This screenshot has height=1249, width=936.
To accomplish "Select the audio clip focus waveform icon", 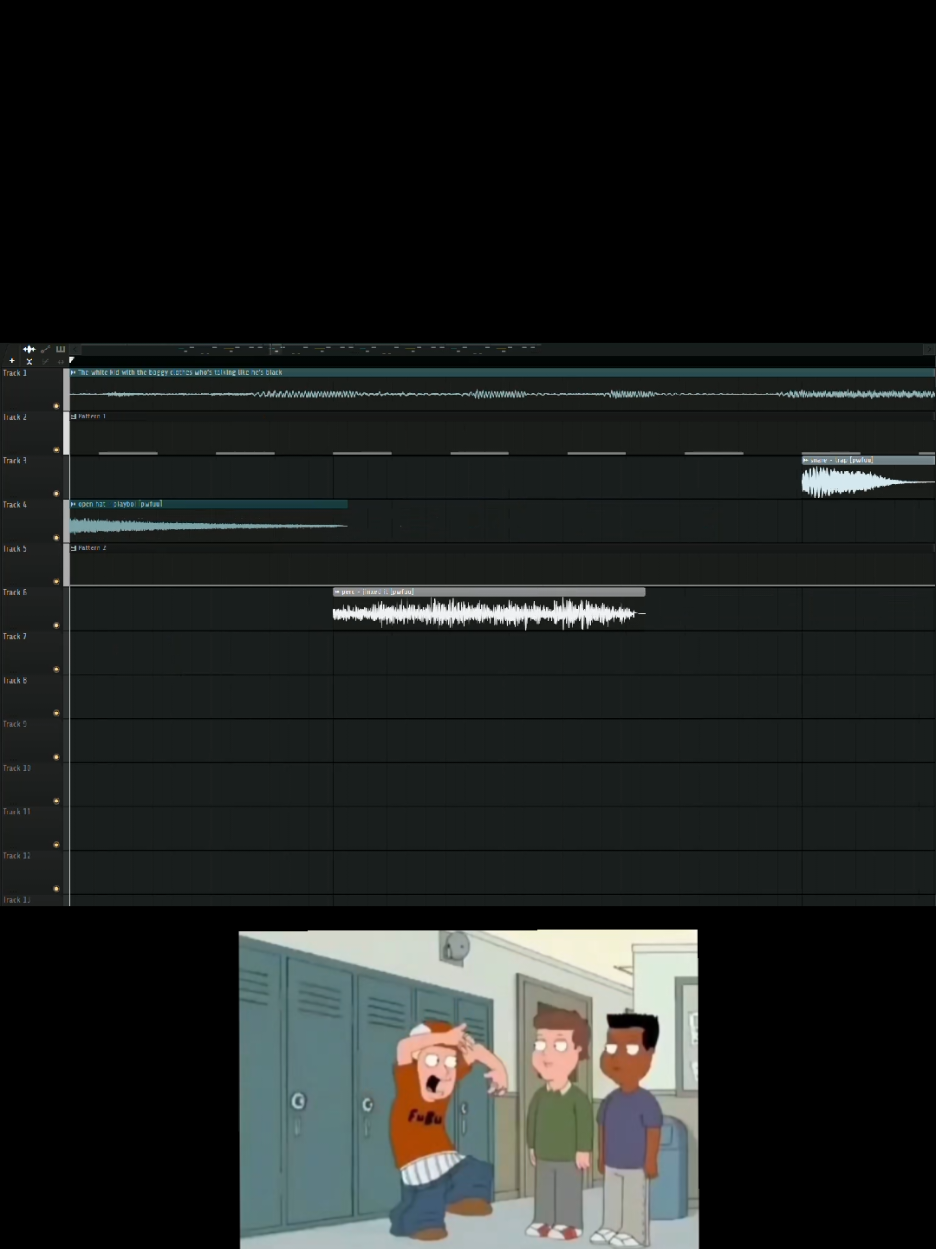I will pos(29,349).
